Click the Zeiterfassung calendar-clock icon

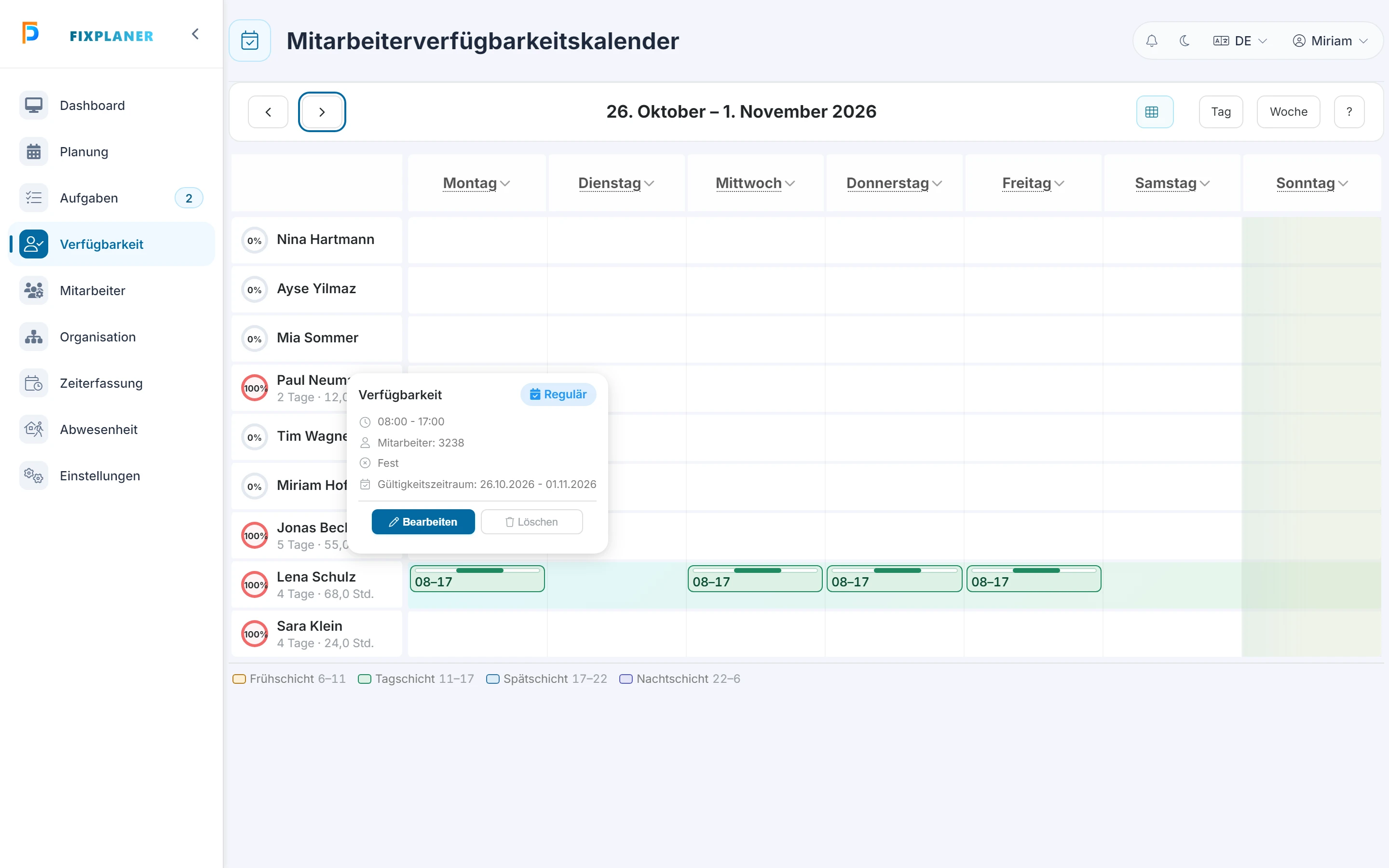tap(34, 383)
